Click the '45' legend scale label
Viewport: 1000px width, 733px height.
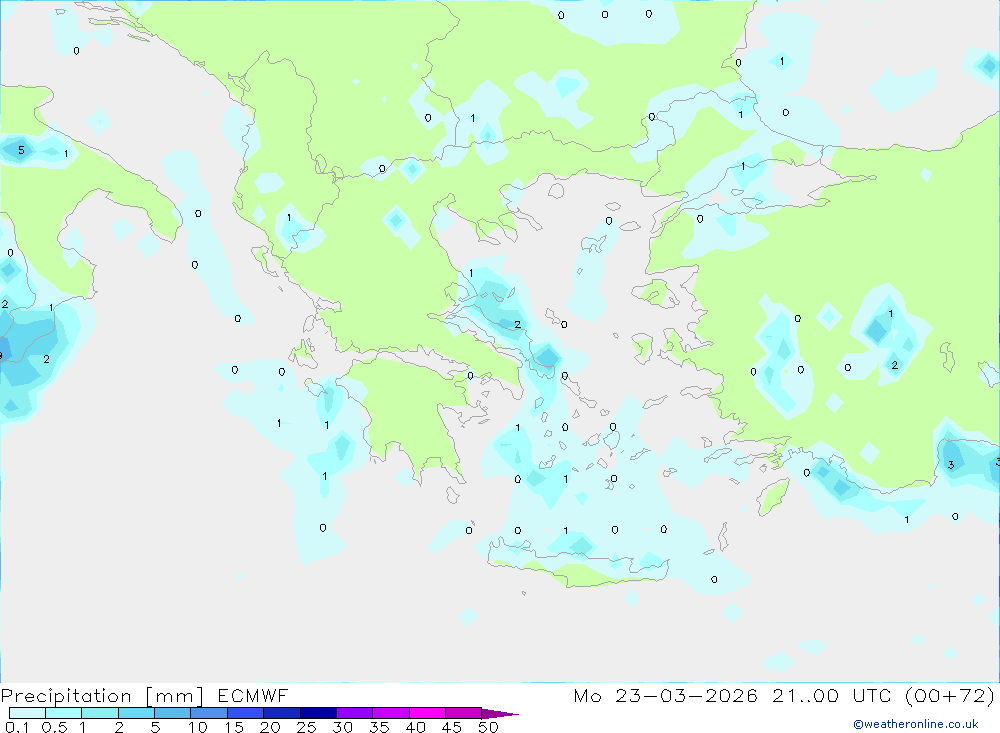tap(452, 727)
